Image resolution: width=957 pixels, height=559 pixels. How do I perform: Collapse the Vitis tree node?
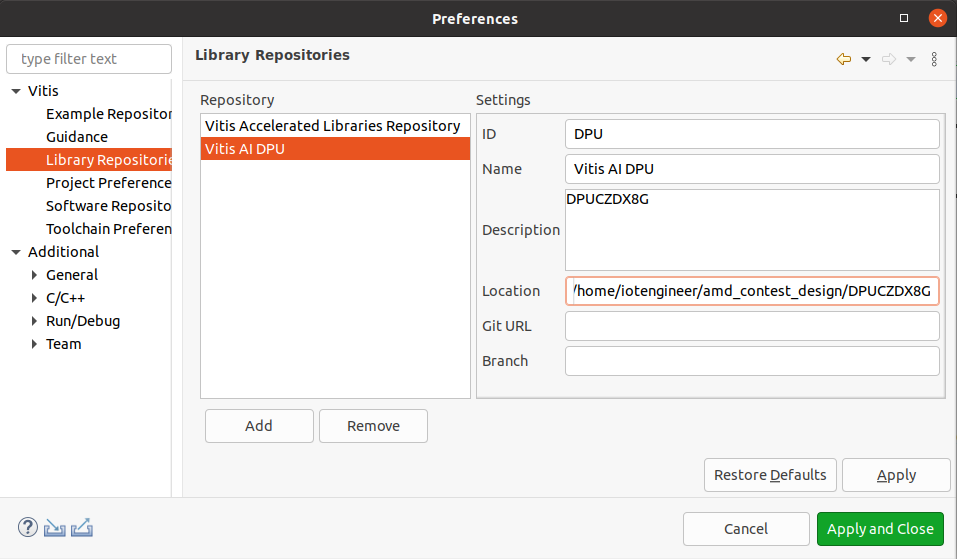coord(16,91)
